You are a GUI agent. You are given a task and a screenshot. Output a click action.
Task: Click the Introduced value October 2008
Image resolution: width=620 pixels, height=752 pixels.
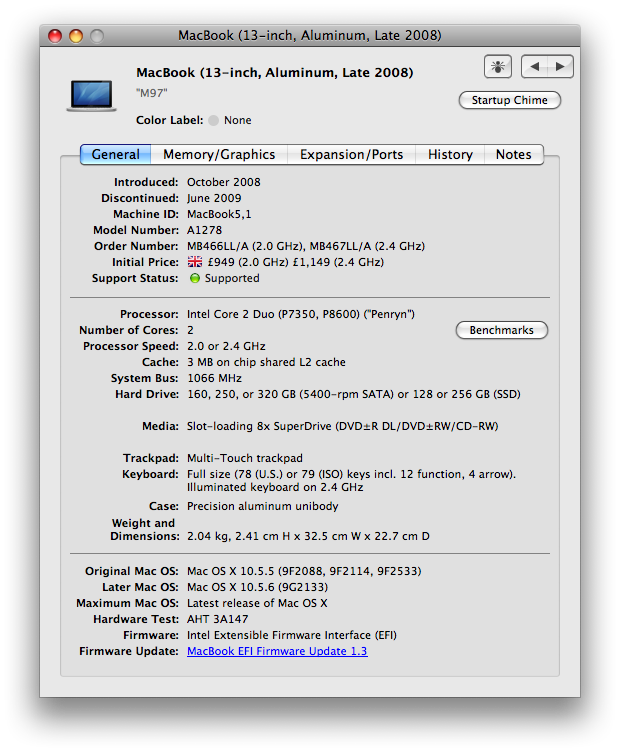224,182
